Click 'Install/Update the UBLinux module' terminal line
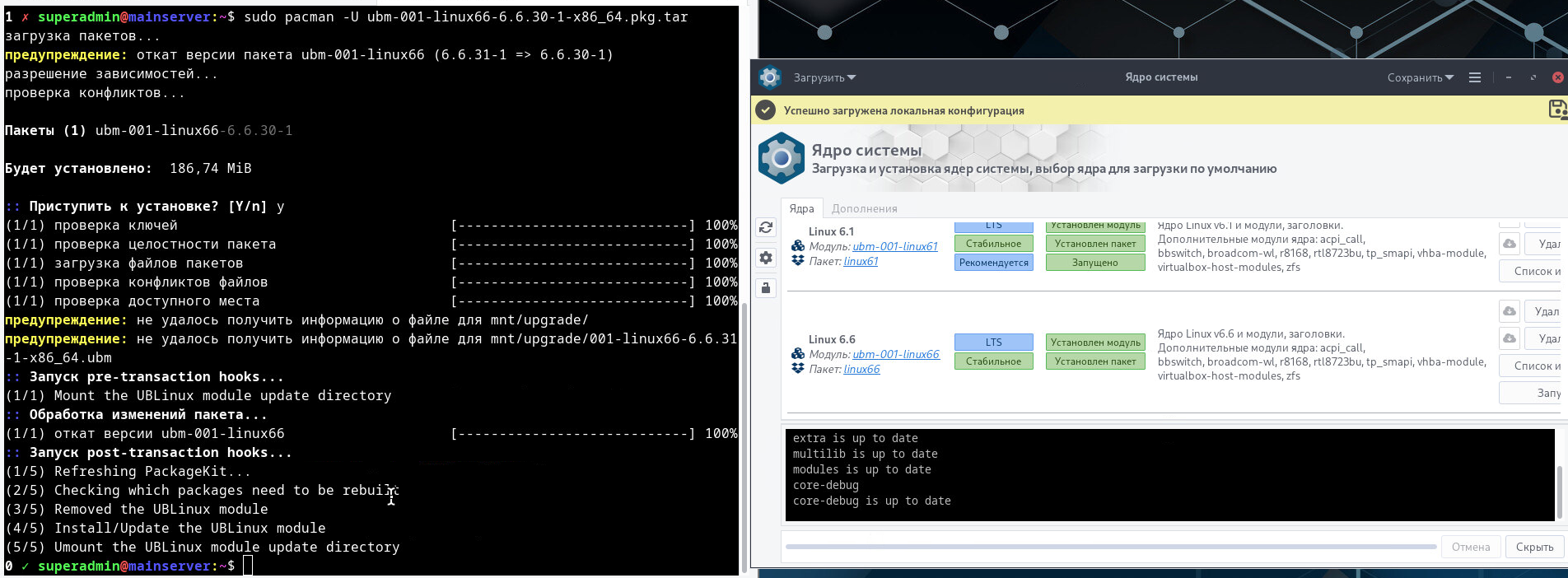 tap(166, 528)
